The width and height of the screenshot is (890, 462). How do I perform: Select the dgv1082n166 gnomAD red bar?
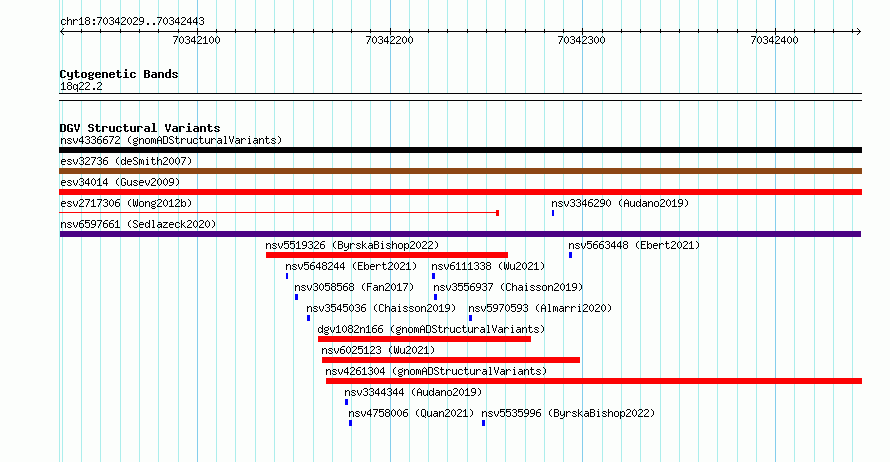(x=425, y=339)
